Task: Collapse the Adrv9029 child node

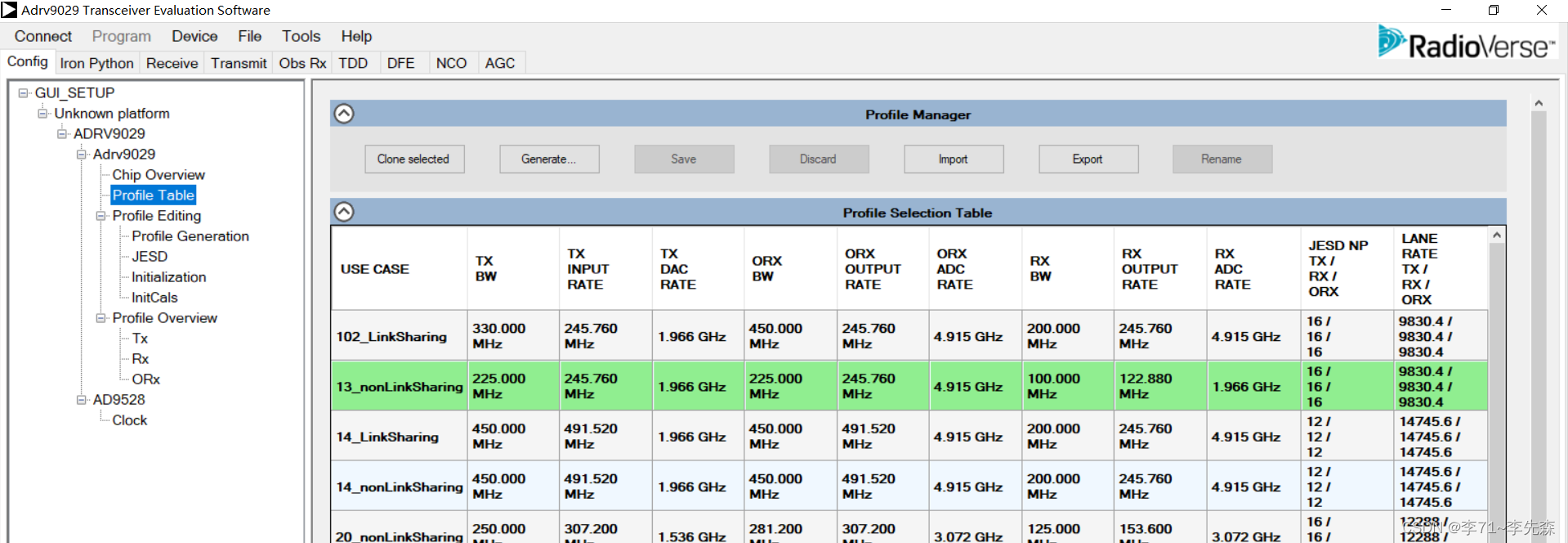Action: coord(82,155)
